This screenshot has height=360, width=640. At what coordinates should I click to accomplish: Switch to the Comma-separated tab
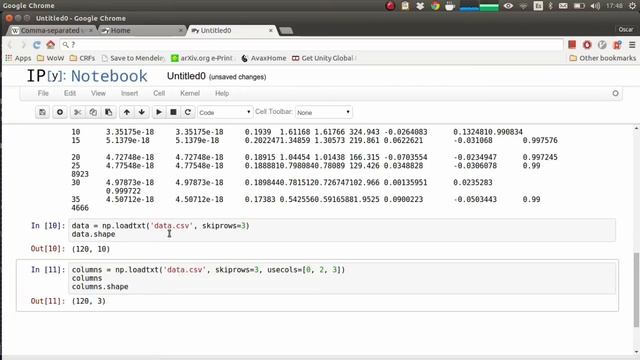pyautogui.click(x=50, y=31)
